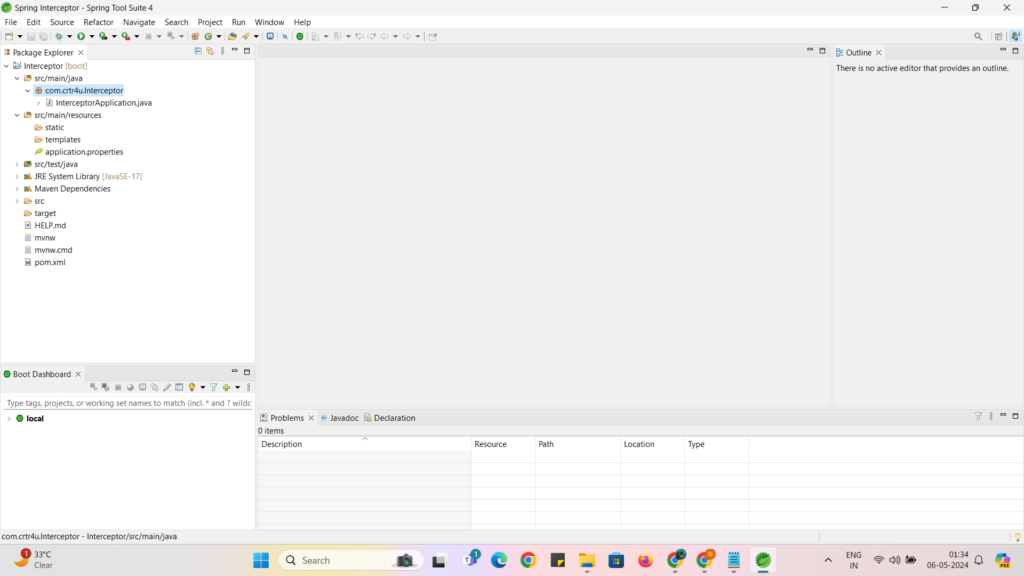1024x576 pixels.
Task: Expand Maven Dependencies node
Action: [x=17, y=189]
